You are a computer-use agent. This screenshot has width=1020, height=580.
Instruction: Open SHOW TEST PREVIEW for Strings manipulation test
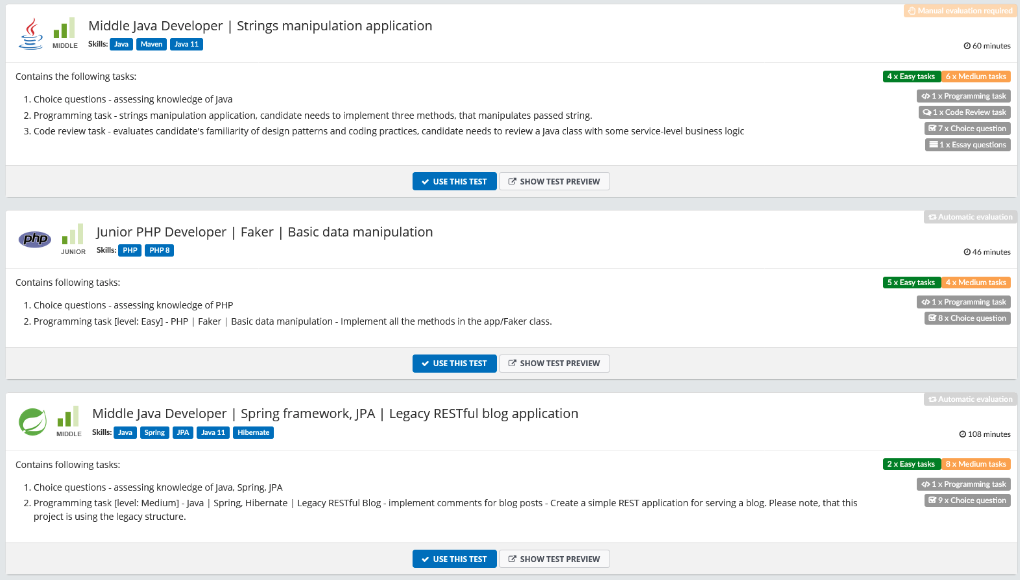click(x=556, y=181)
